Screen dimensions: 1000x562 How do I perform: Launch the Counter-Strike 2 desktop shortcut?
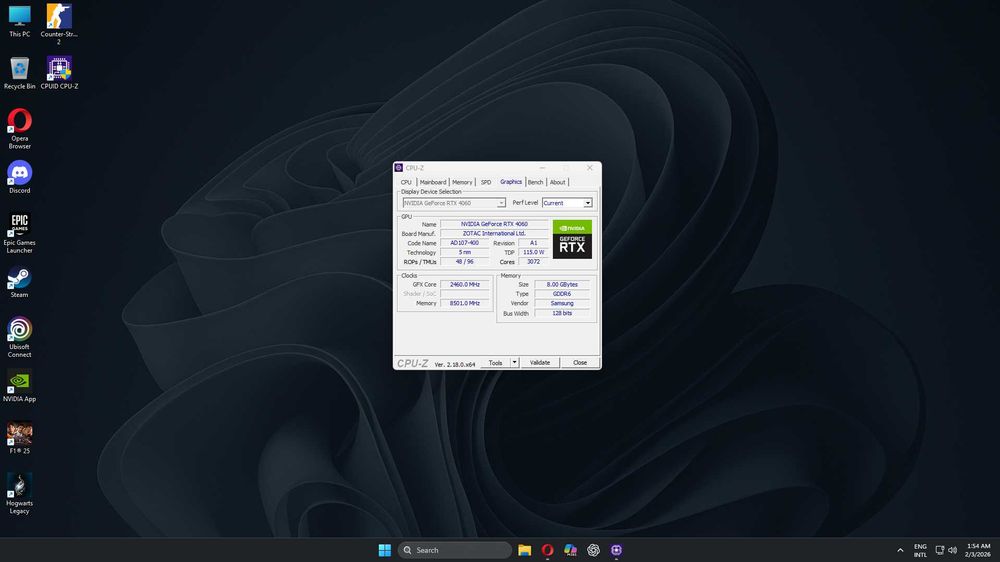[59, 24]
